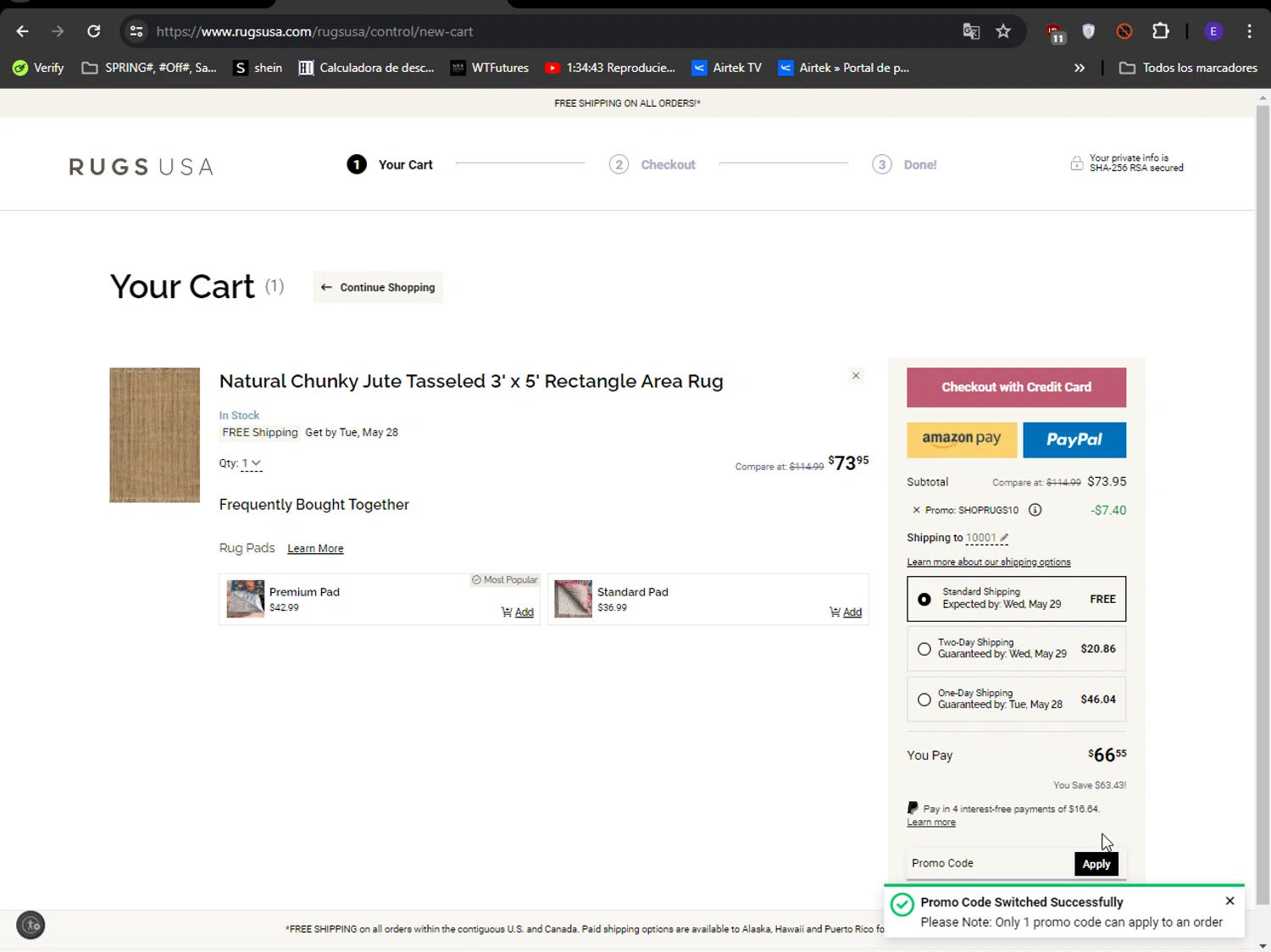Go back using browser back arrow
Viewport: 1271px width, 952px height.
point(23,31)
